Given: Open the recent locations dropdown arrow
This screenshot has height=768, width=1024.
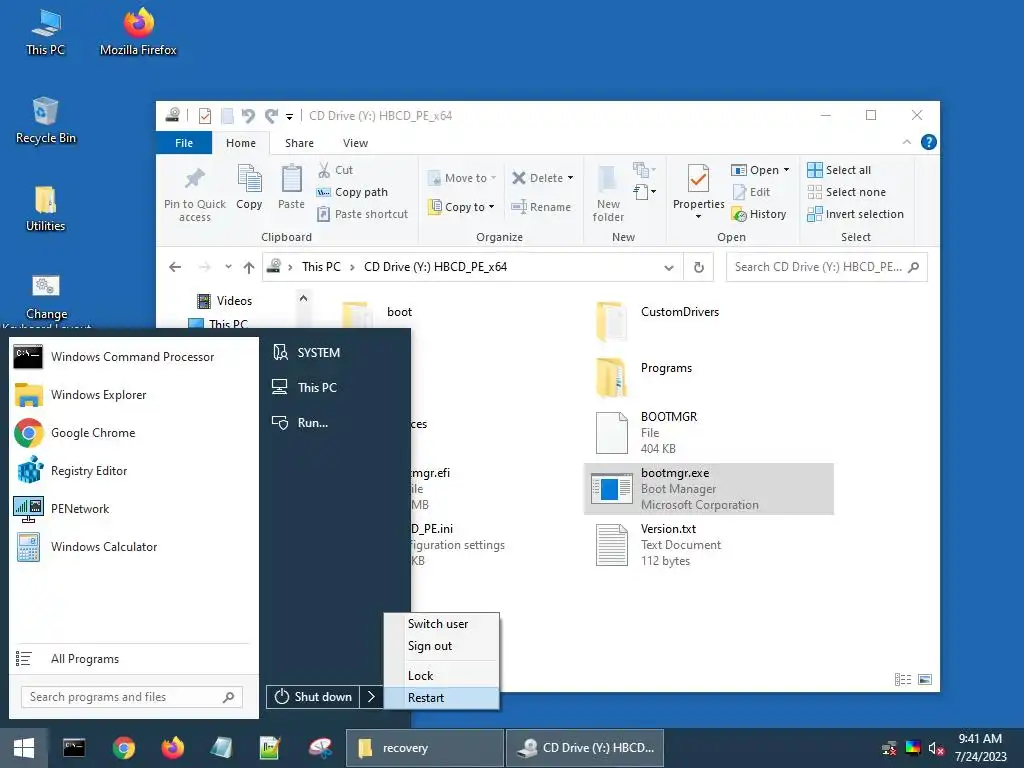Looking at the screenshot, I should [228, 267].
